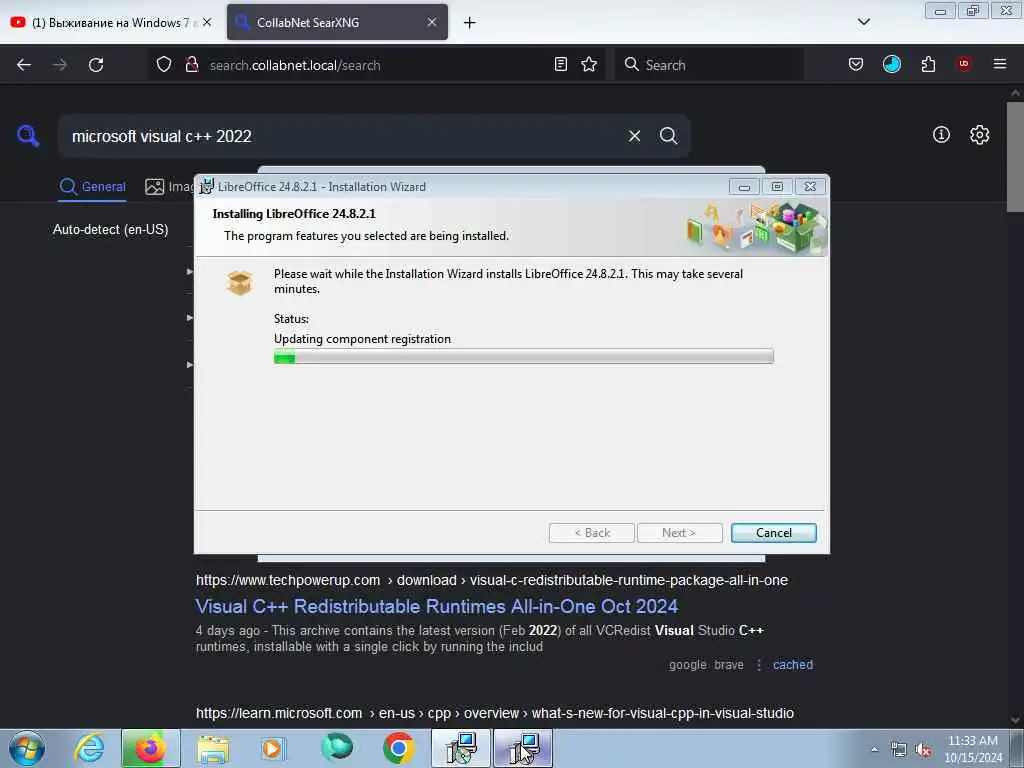Open the uBlock Origin extension icon
This screenshot has height=768, width=1024.
pyautogui.click(x=964, y=63)
